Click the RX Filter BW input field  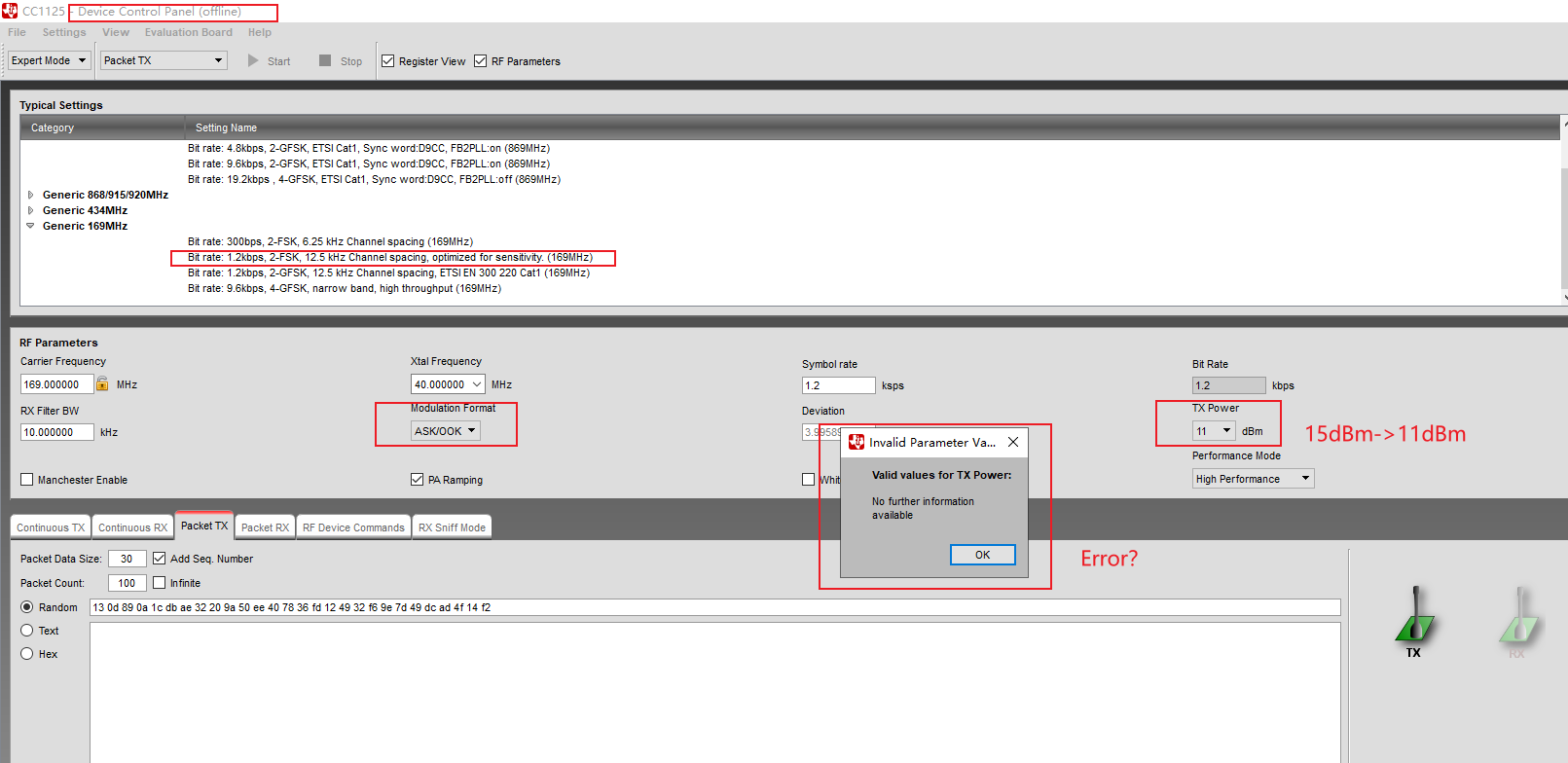[x=57, y=432]
